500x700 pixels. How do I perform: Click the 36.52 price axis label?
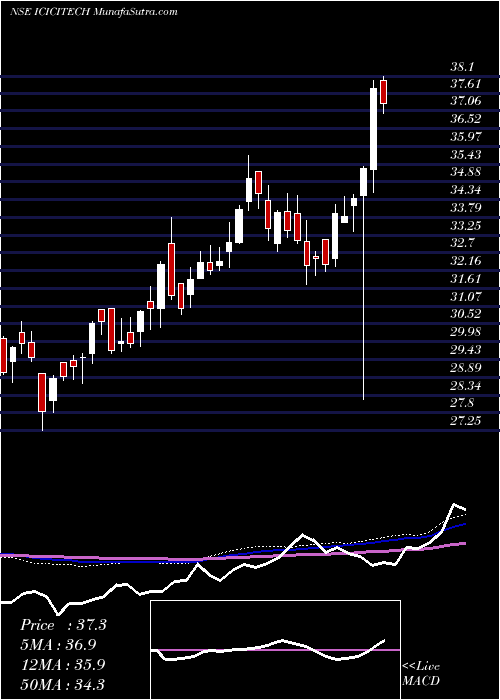(x=466, y=119)
